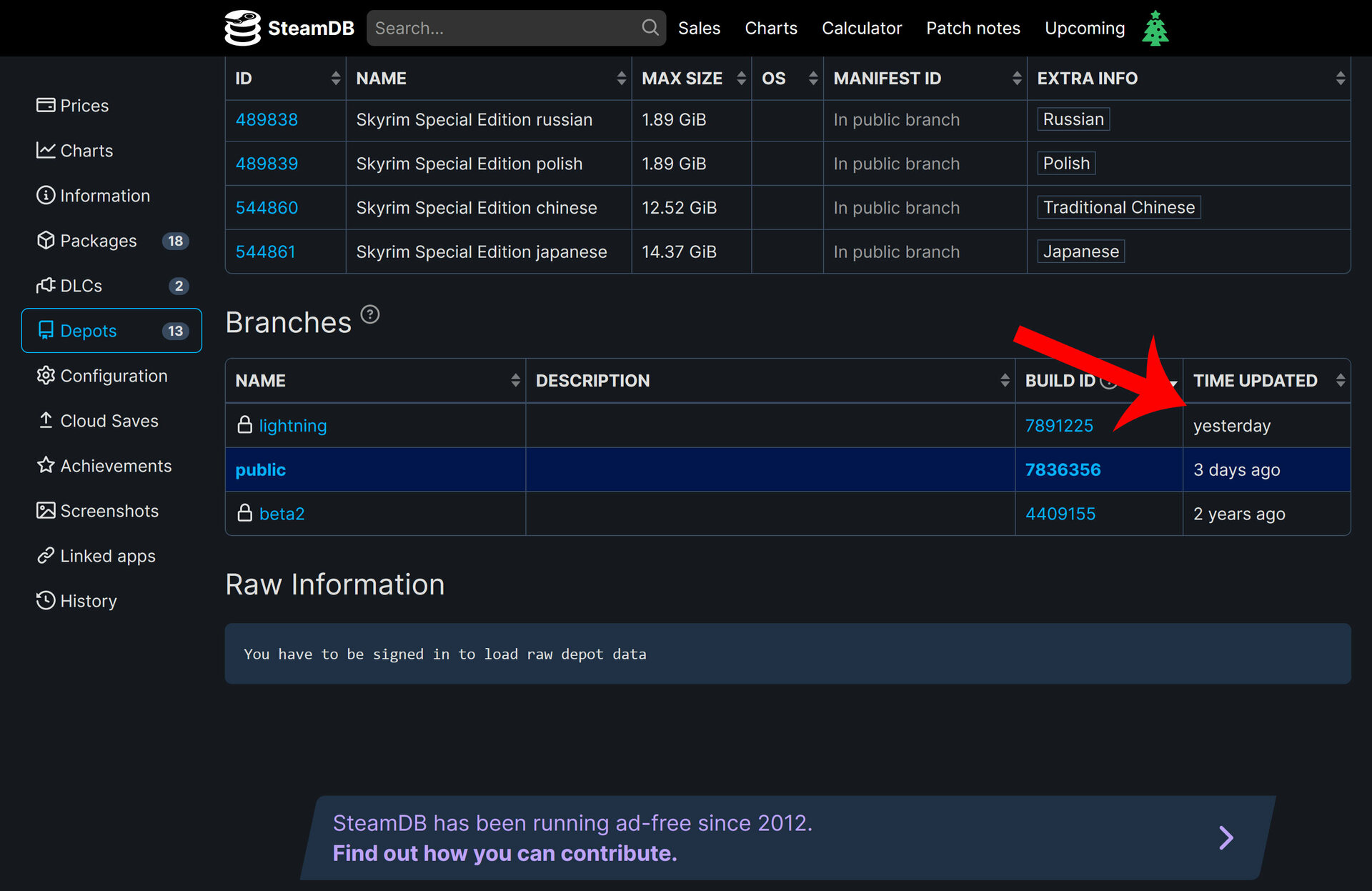Click the '2' DLCs count badge
Viewport: 1372px width, 891px height.
(179, 286)
